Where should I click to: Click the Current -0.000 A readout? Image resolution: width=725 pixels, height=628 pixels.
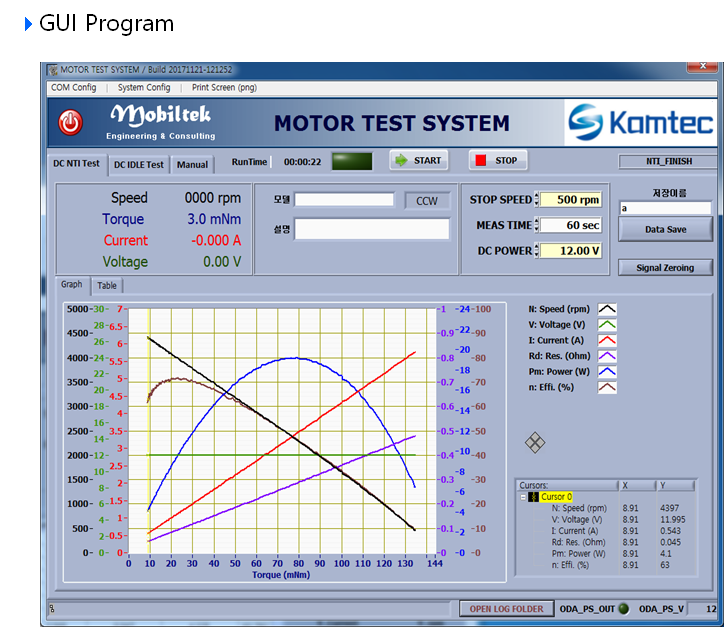(x=172, y=240)
